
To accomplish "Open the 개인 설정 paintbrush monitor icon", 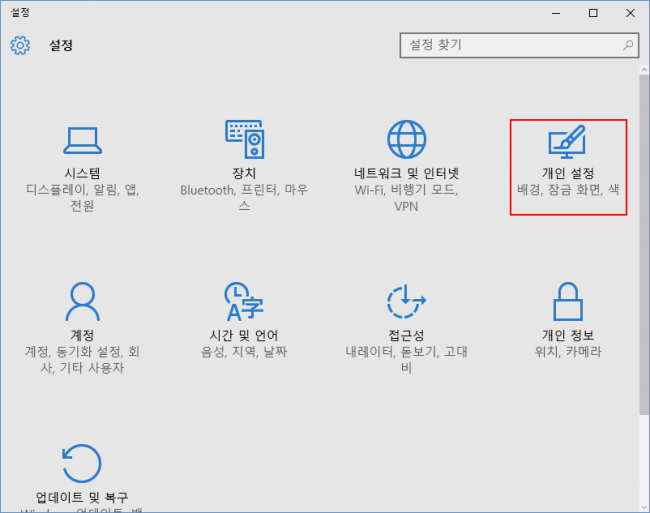I will pyautogui.click(x=567, y=142).
